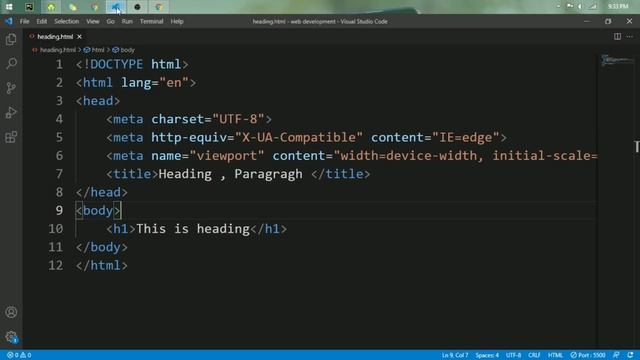Click the DOCTYPE declaration on line 1

pos(132,64)
